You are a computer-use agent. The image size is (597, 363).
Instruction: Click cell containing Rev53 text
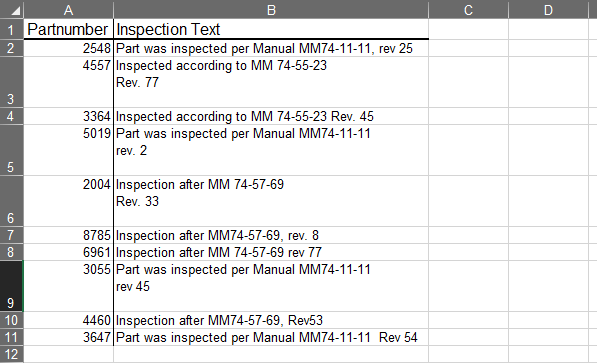coord(271,320)
